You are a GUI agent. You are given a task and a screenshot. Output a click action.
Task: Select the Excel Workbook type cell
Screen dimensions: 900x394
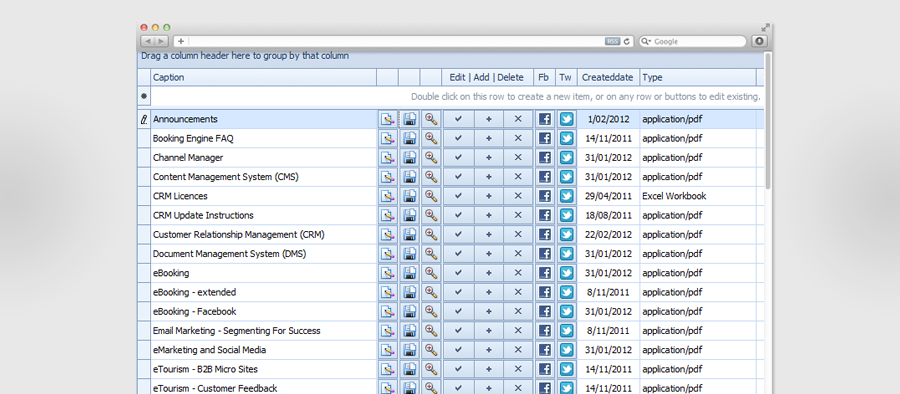click(x=698, y=196)
